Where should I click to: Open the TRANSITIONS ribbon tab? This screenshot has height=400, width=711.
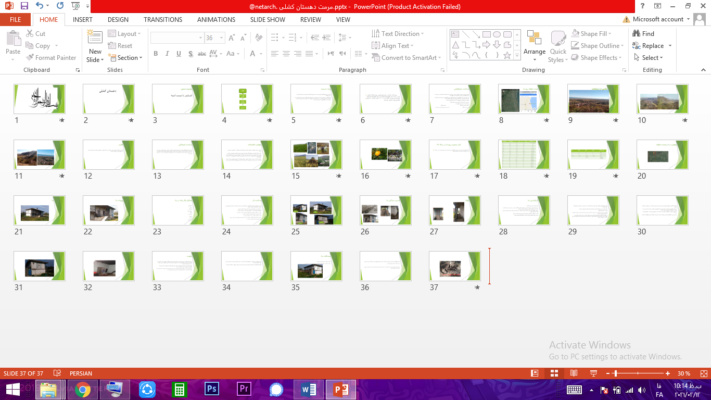(x=162, y=19)
